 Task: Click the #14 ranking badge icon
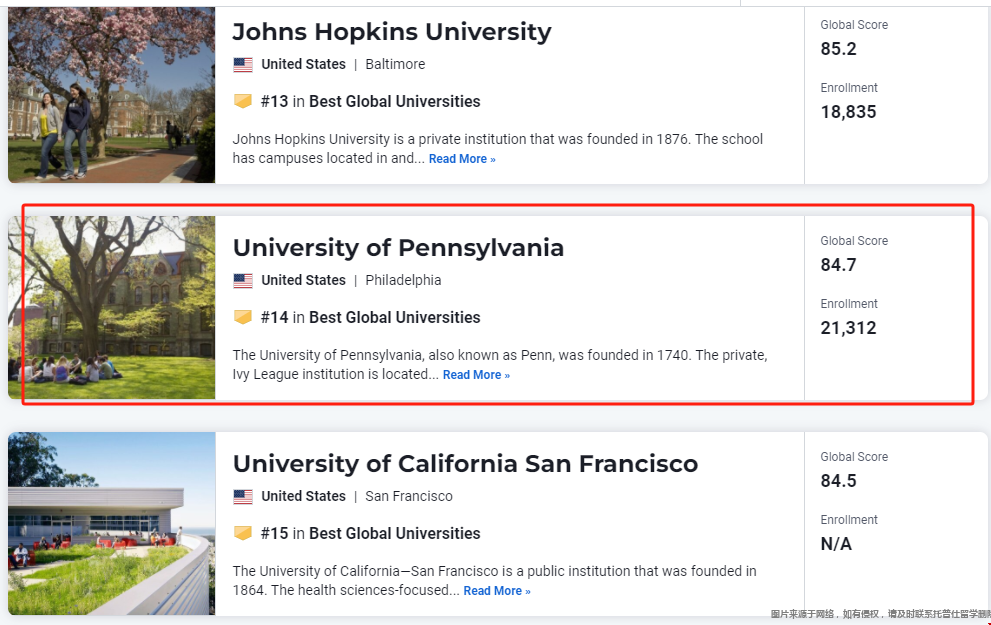tap(243, 317)
